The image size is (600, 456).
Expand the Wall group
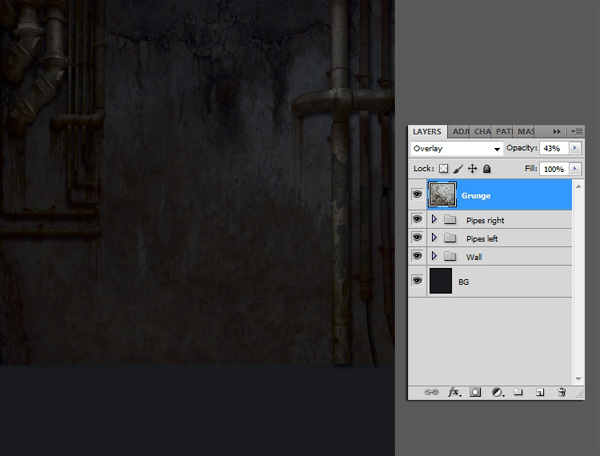(434, 257)
